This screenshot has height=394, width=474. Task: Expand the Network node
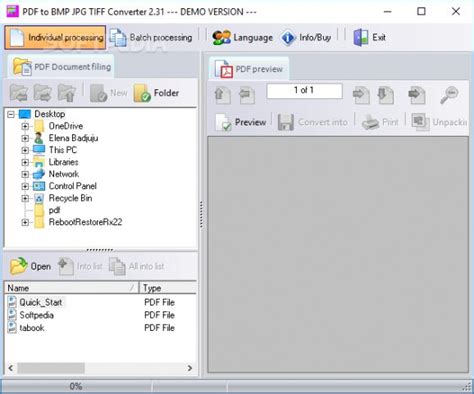(25, 174)
